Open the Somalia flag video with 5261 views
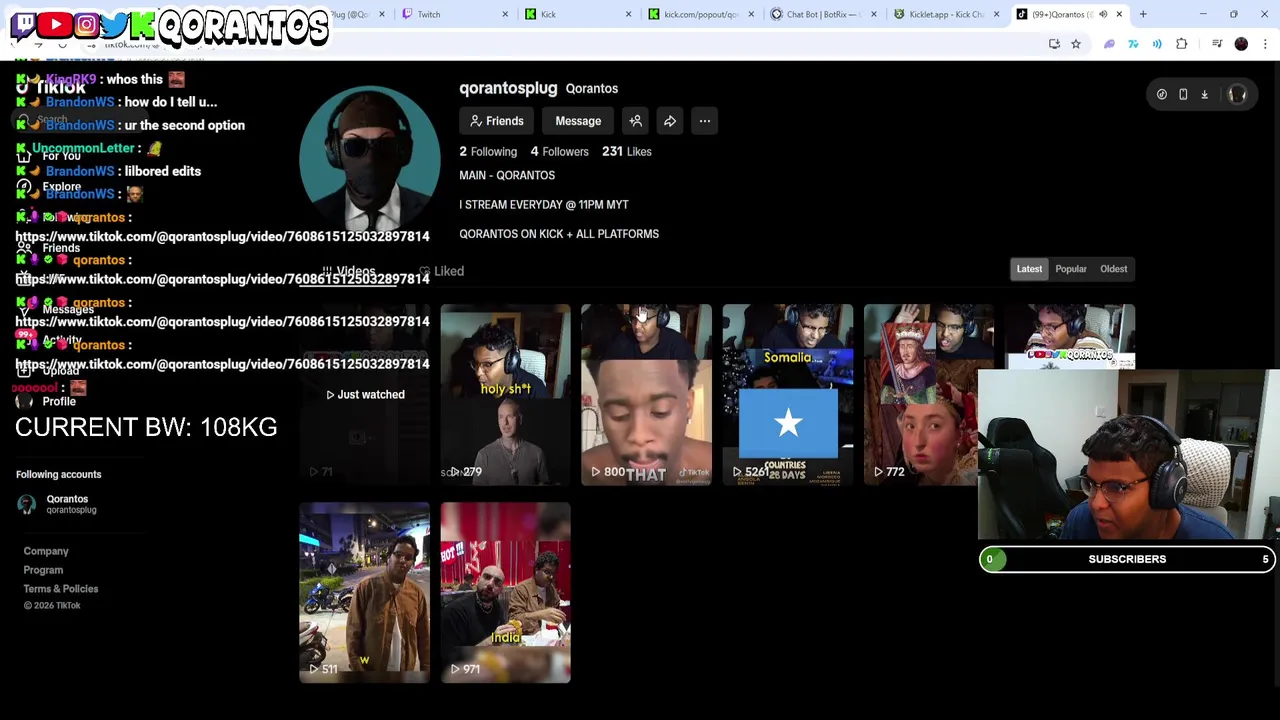The height and width of the screenshot is (720, 1280). (x=787, y=395)
